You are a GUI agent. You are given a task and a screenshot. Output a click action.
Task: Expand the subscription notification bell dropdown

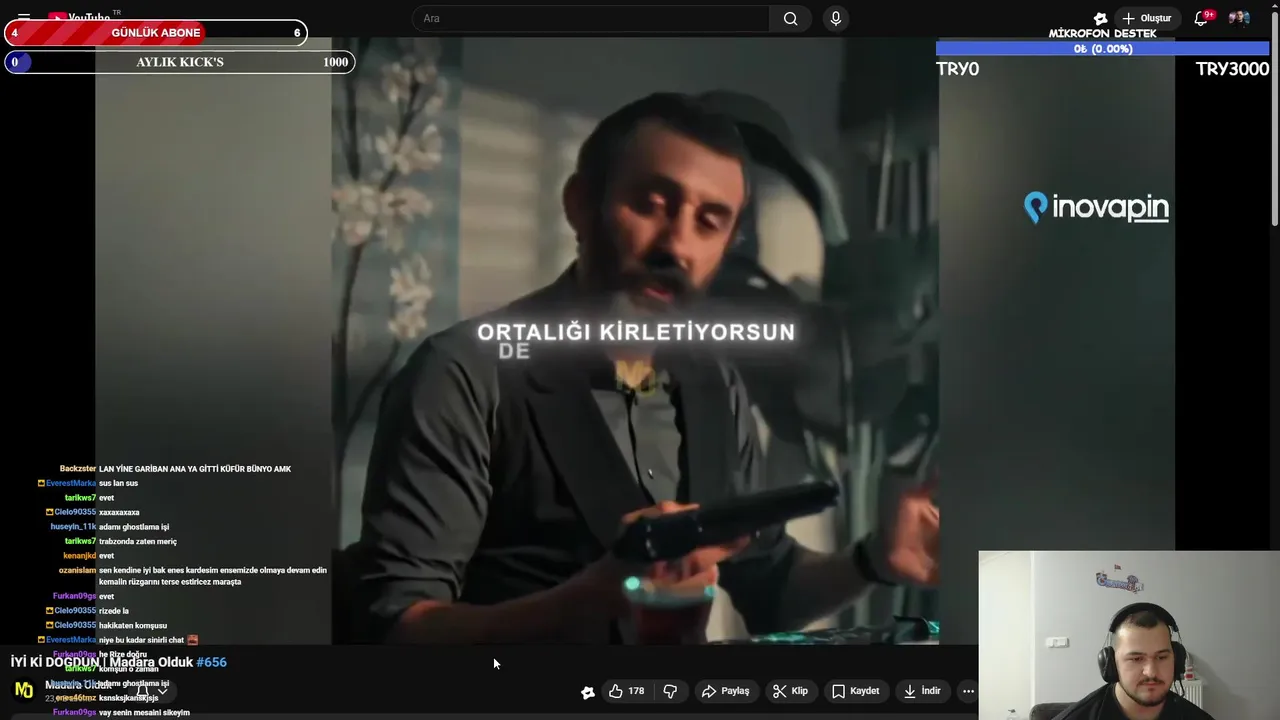click(x=152, y=691)
